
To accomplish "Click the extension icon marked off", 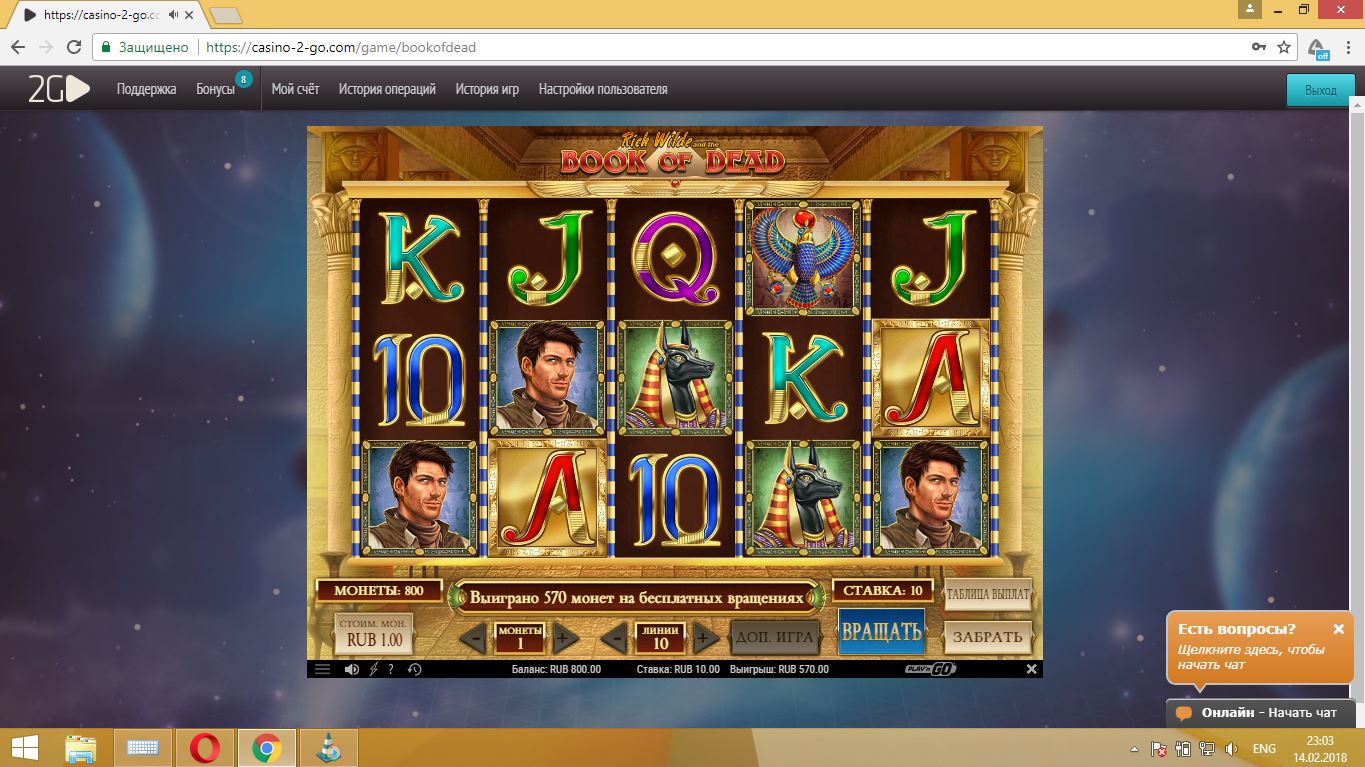I will pos(1318,48).
